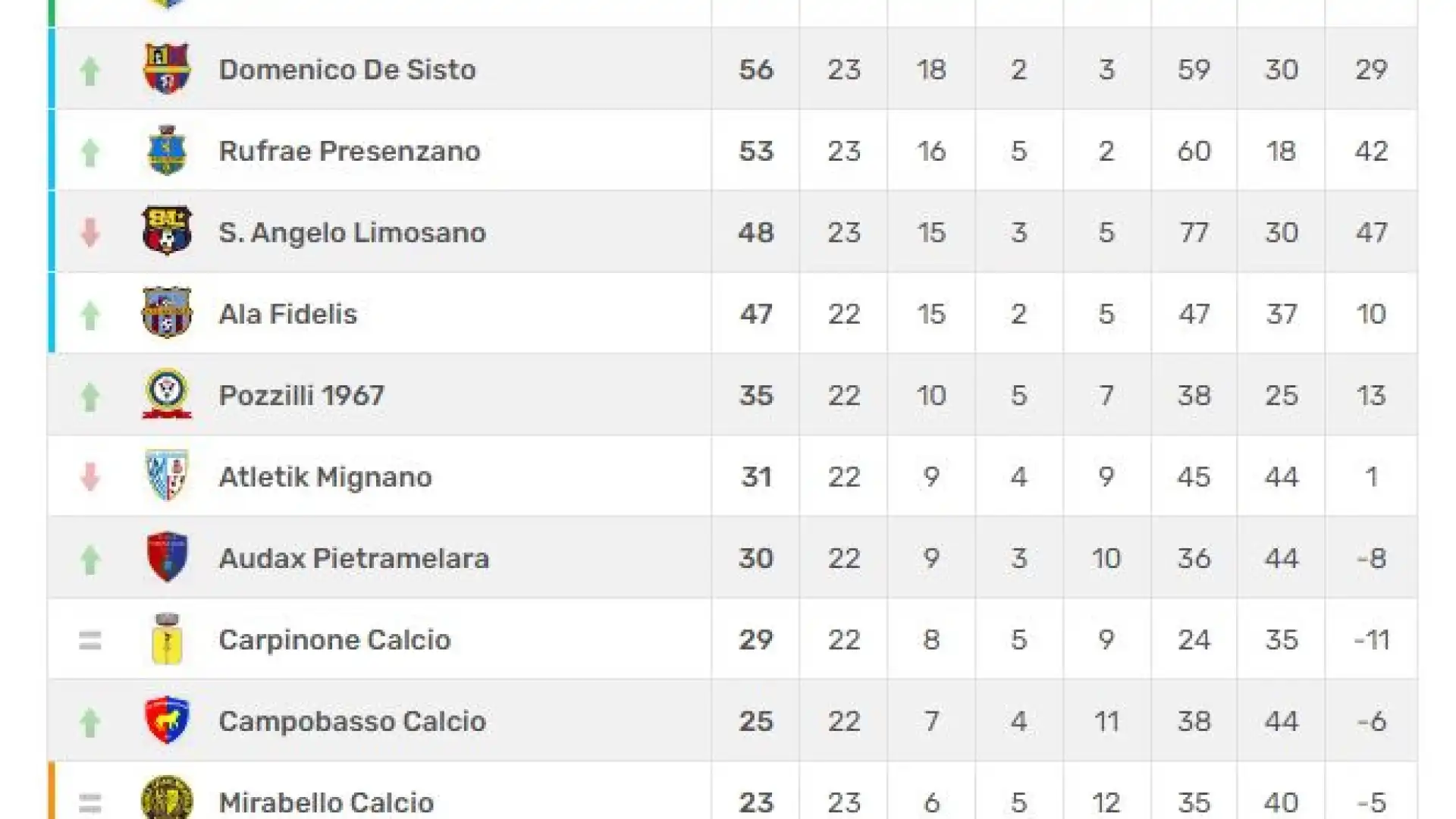The image size is (1456, 819).
Task: Click the Audax Pietramelara shield crest
Action: coord(167,557)
